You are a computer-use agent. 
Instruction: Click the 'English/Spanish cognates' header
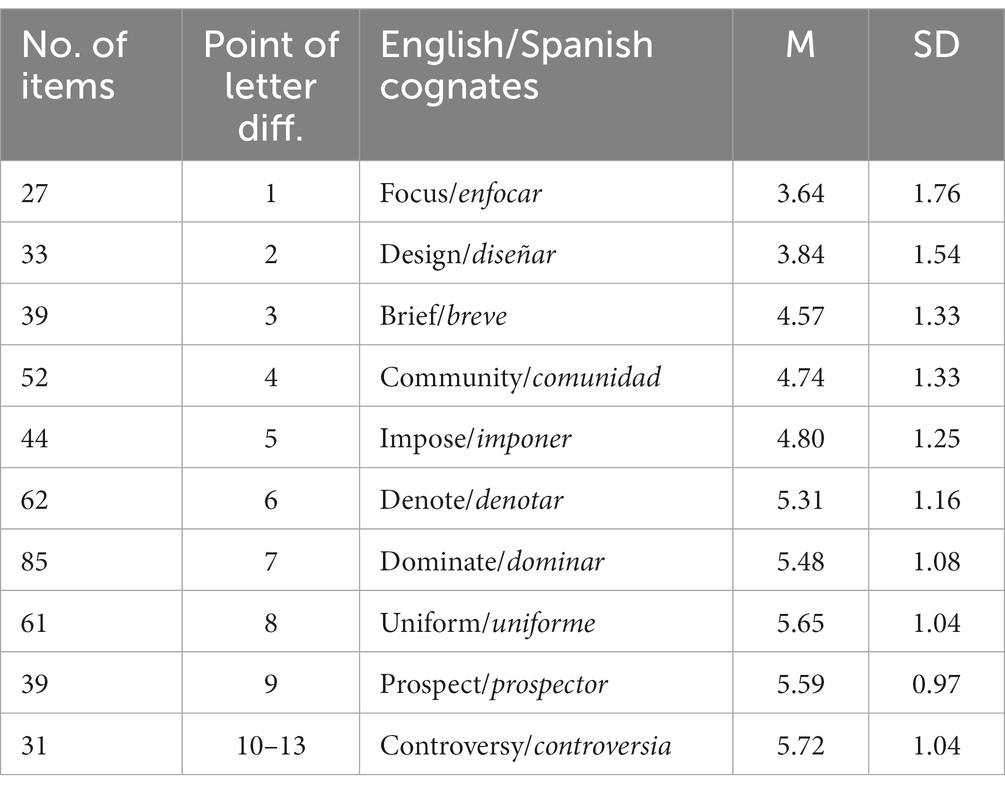point(516,65)
